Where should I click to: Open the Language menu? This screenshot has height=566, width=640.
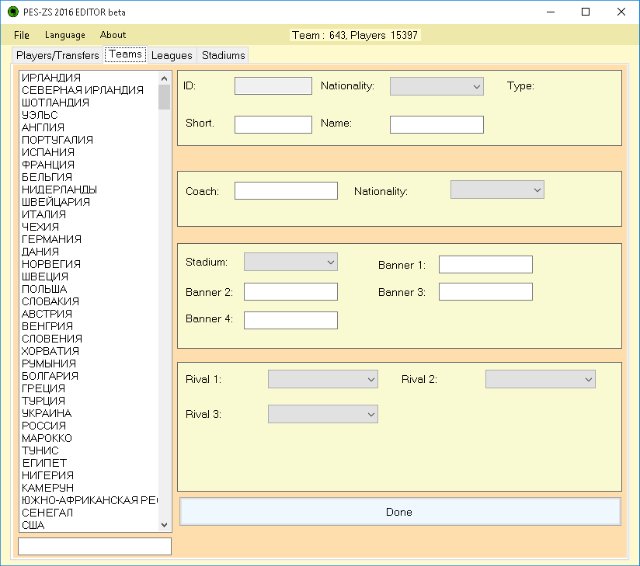click(65, 35)
